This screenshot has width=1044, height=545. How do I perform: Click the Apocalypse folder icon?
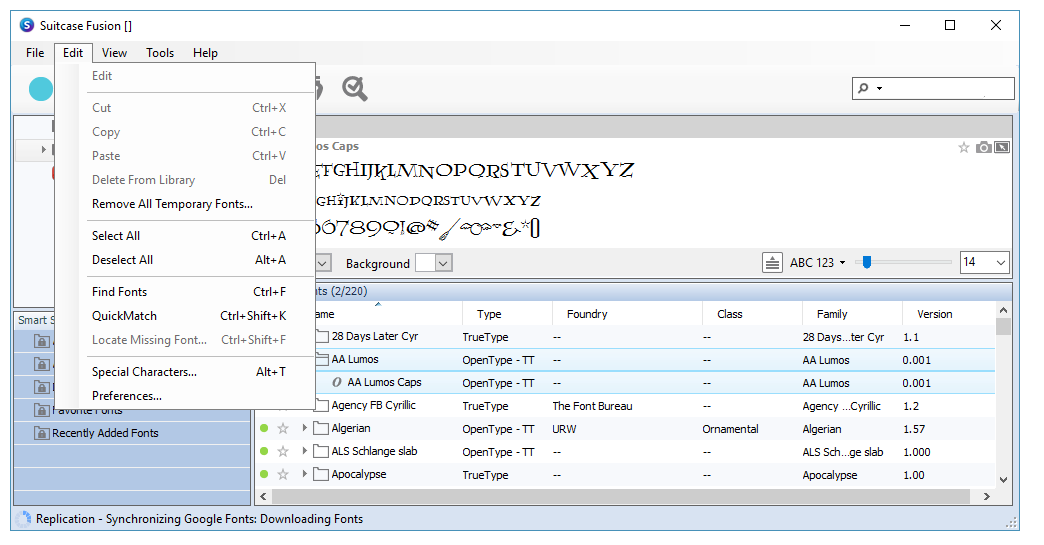tap(321, 474)
